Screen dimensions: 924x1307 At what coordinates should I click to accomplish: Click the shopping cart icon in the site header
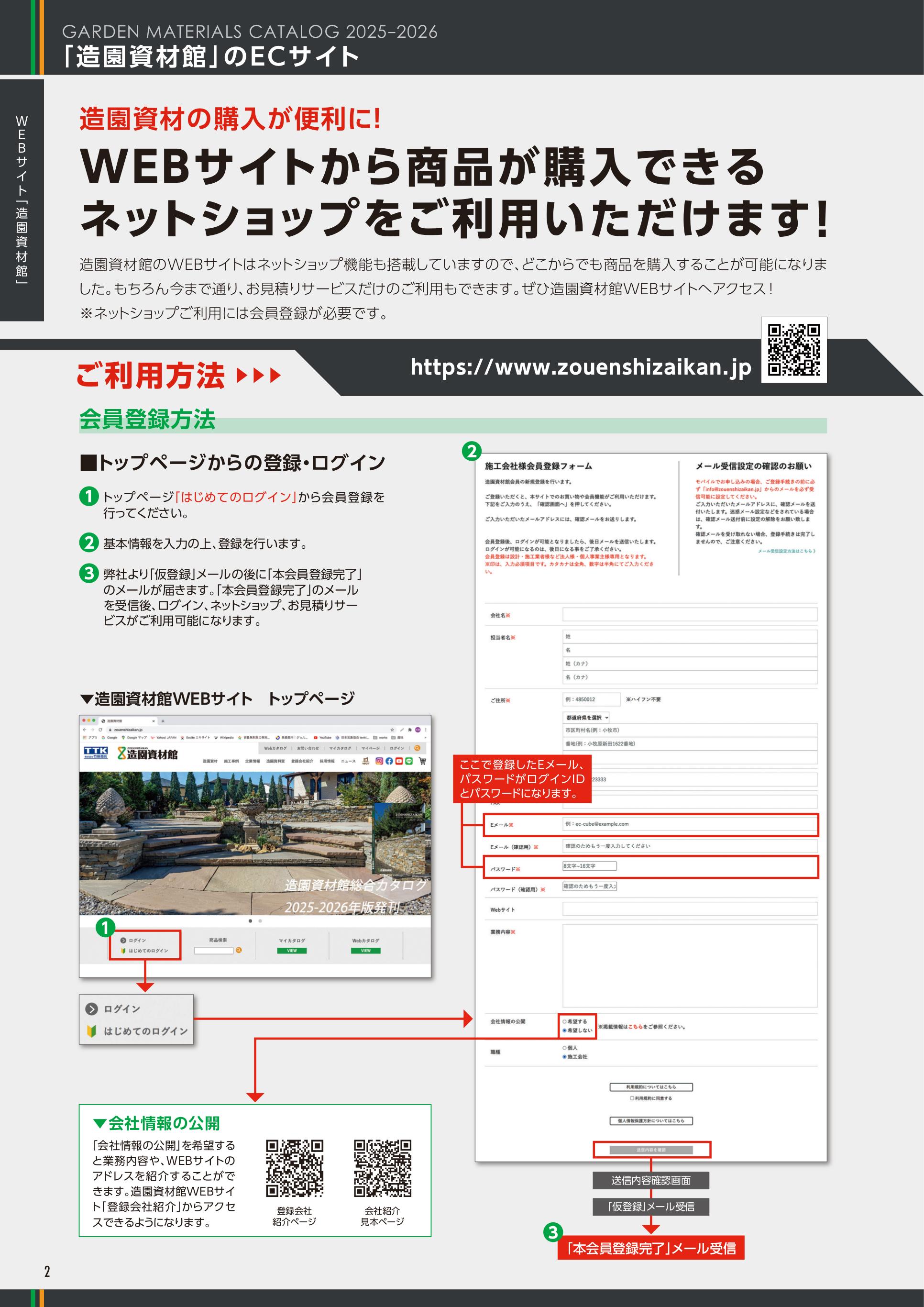pos(422,762)
